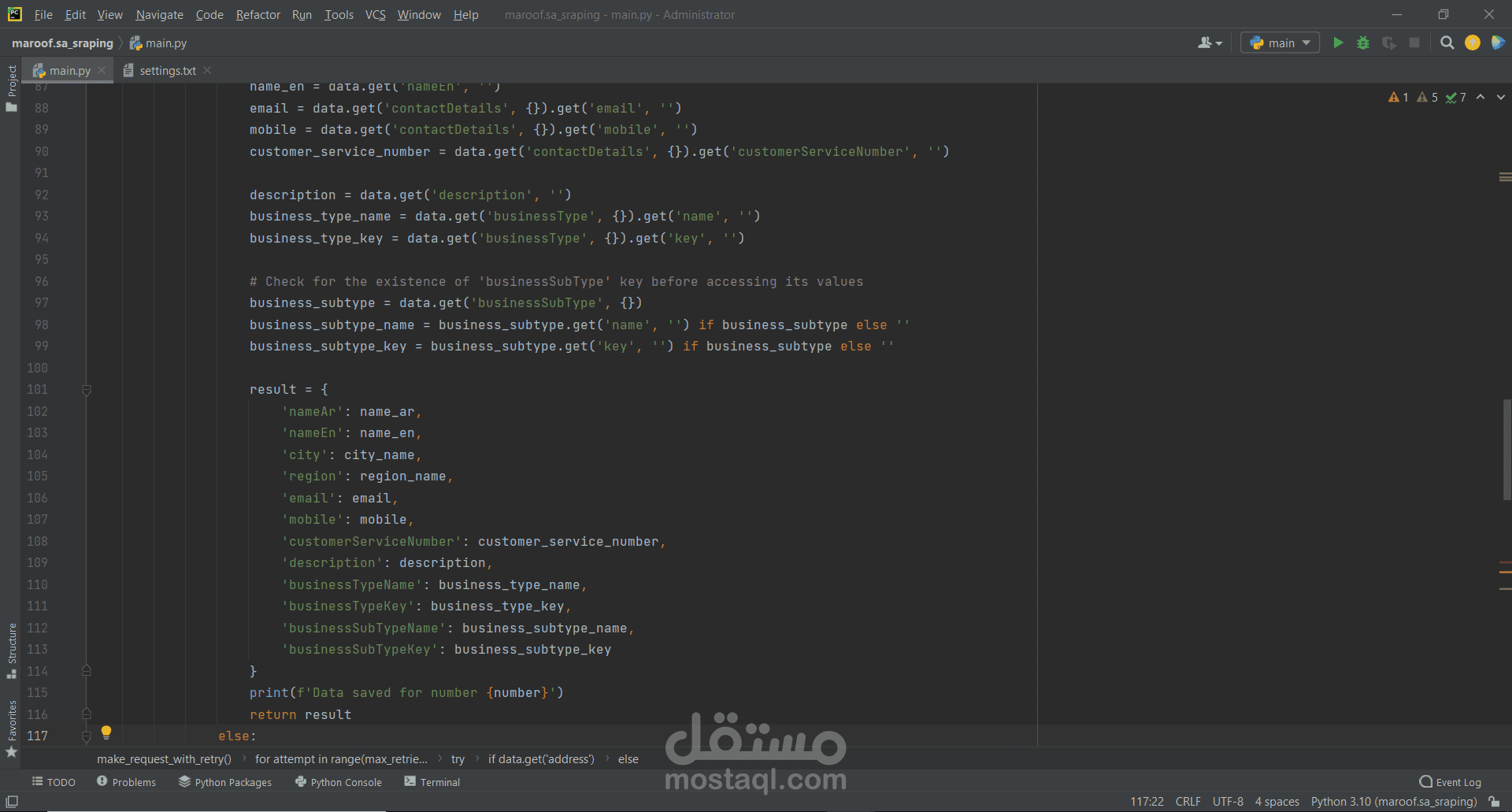Change CRLF line separator
This screenshot has width=1512, height=812.
coord(1188,802)
